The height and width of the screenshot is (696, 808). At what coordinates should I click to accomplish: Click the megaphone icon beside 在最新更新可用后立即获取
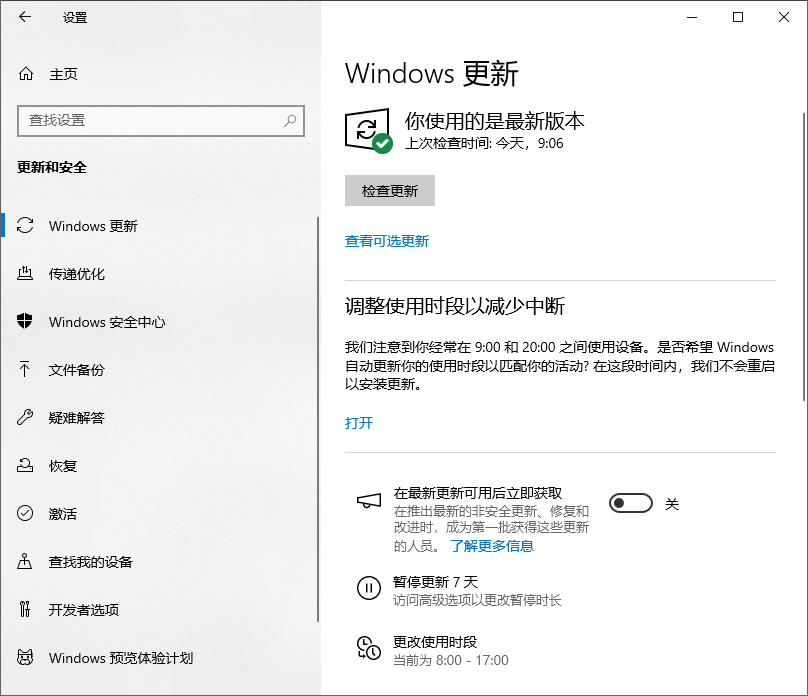(369, 500)
